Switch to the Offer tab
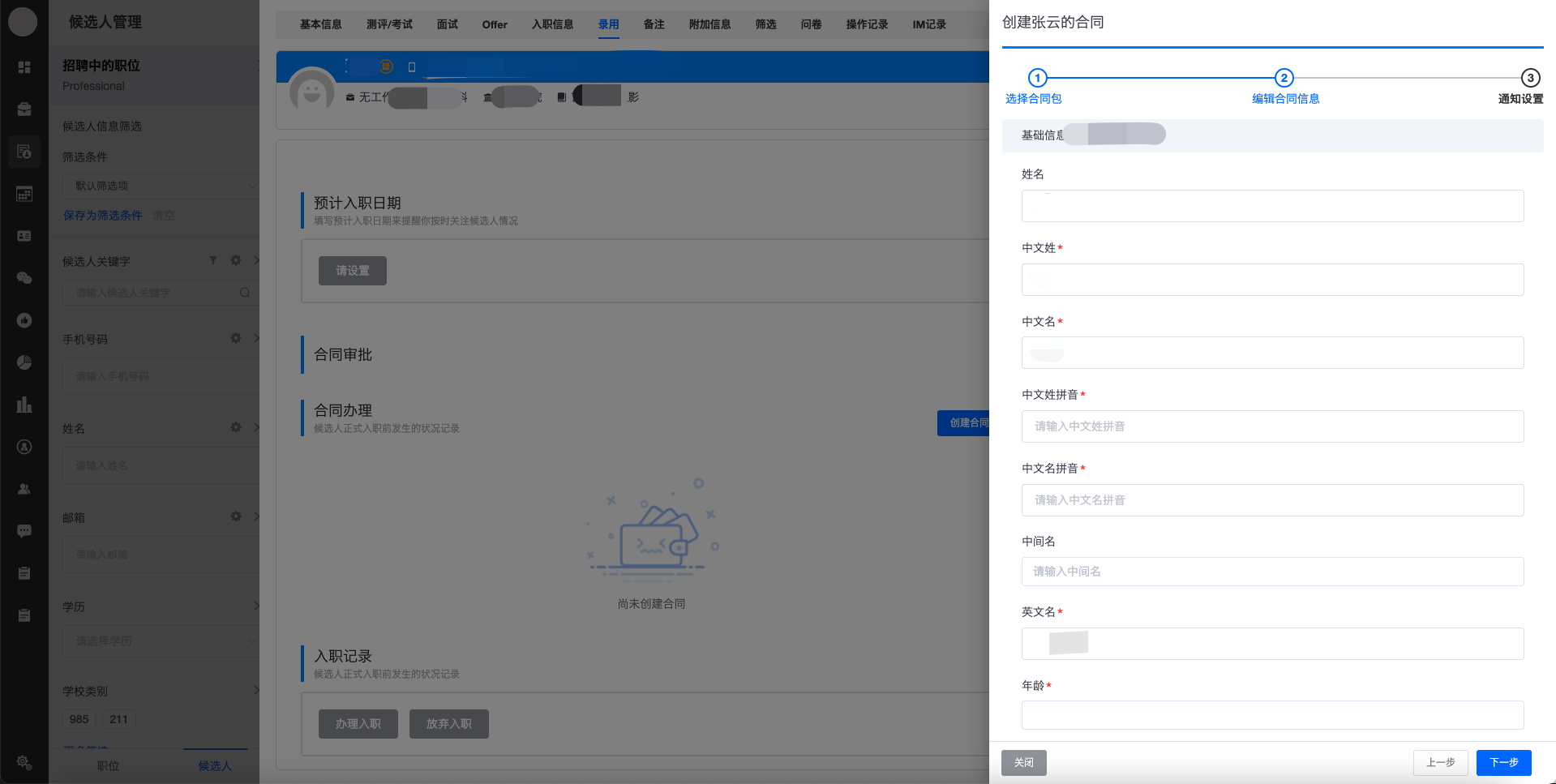Image resolution: width=1556 pixels, height=784 pixels. pyautogui.click(x=495, y=24)
